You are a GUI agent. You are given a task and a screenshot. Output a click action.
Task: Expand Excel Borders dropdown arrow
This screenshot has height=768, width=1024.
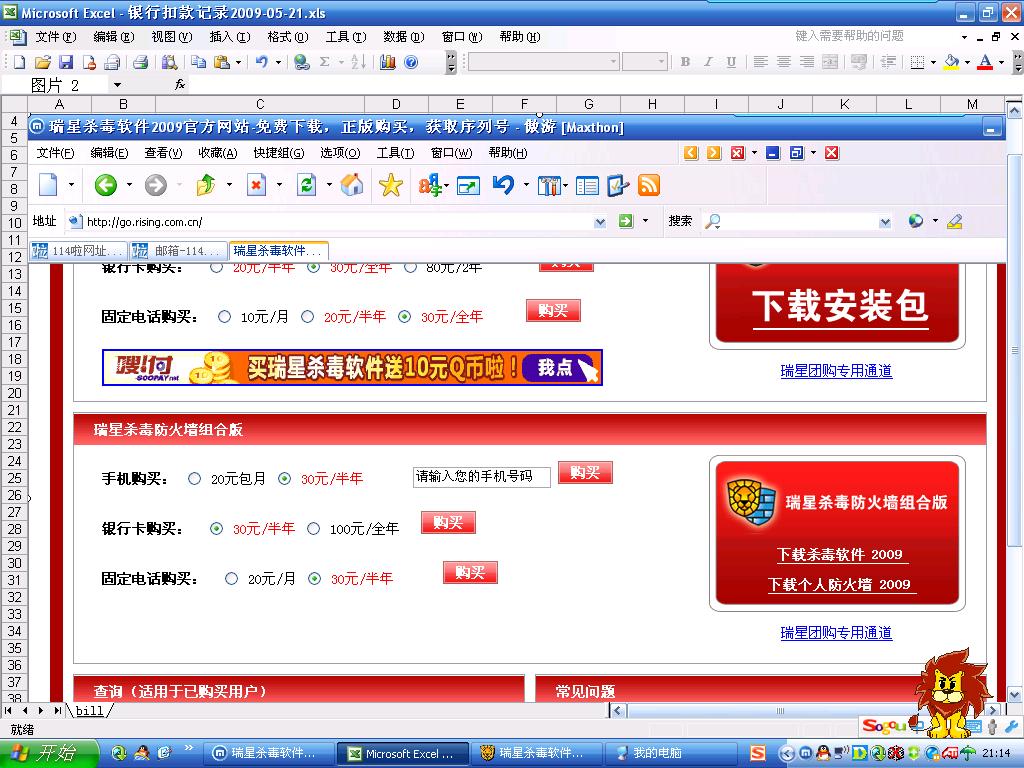tap(933, 62)
